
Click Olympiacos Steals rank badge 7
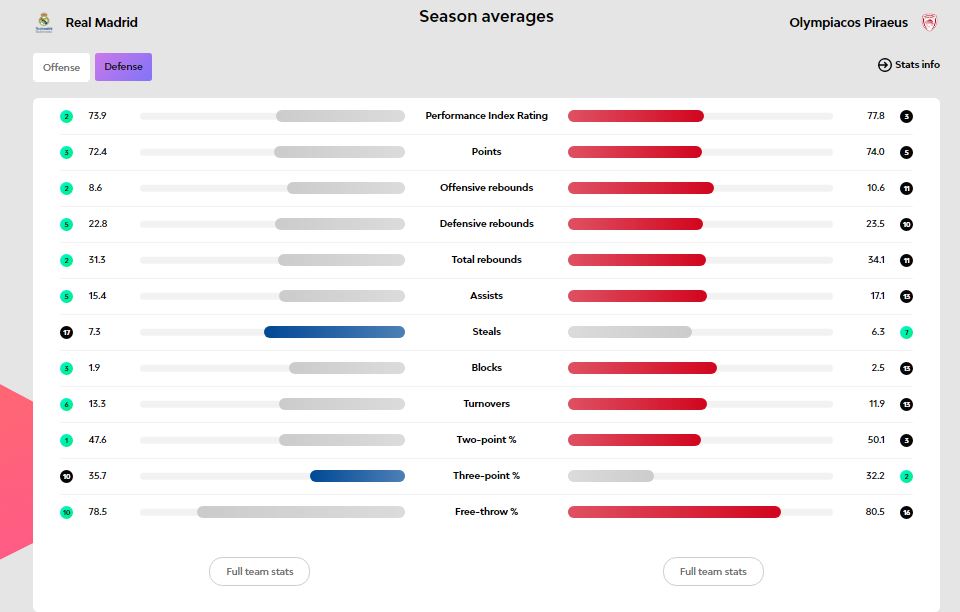906,332
